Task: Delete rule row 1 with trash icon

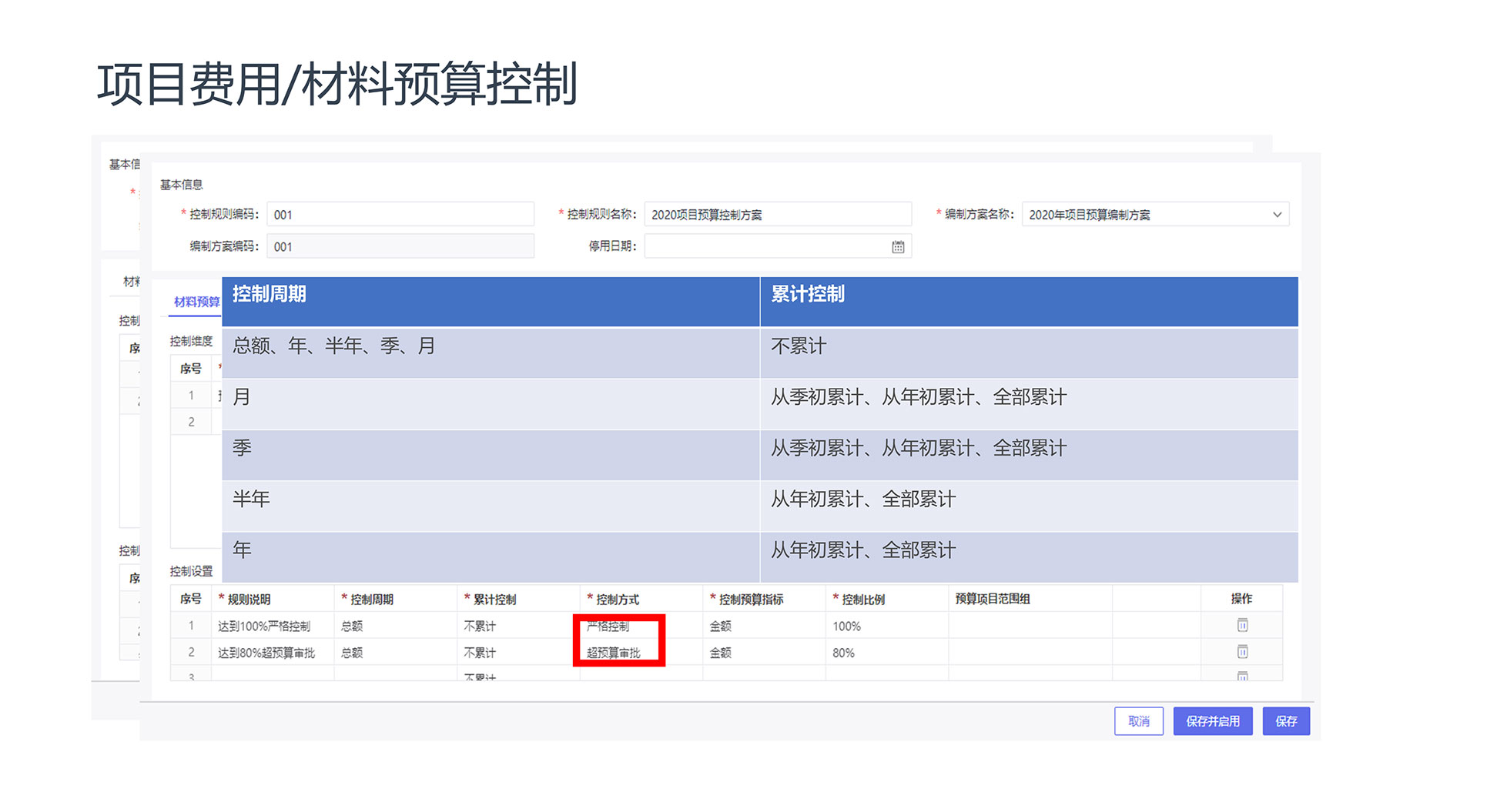Action: tap(1241, 625)
